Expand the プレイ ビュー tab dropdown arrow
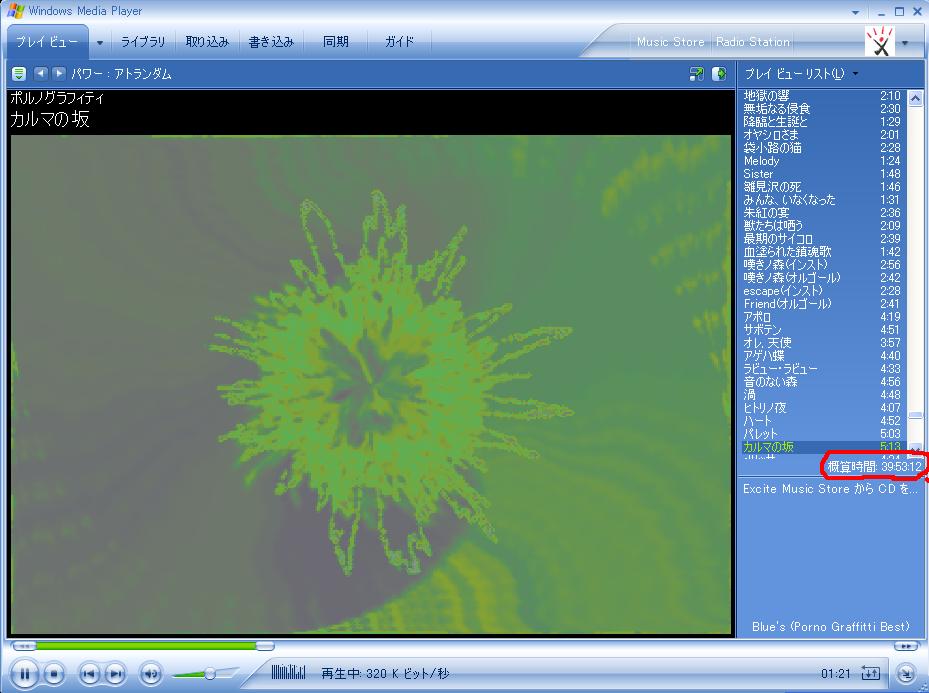Image resolution: width=929 pixels, height=693 pixels. (x=100, y=43)
